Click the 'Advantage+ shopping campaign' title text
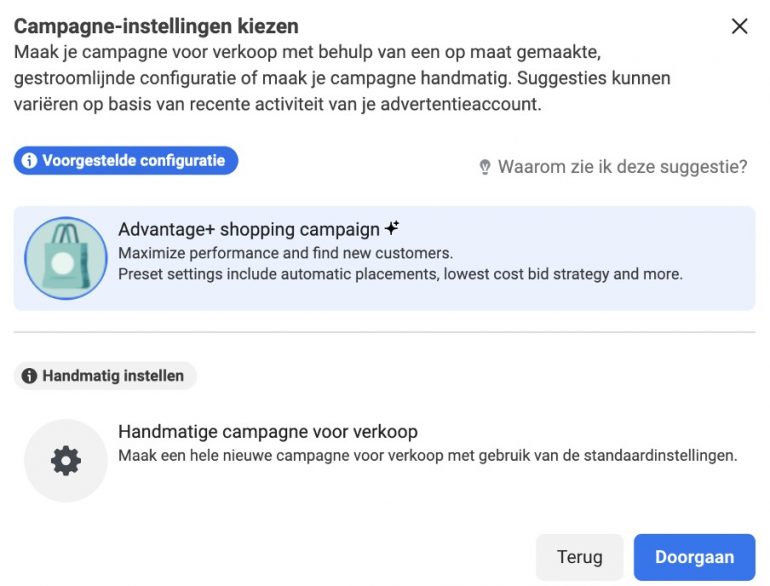The image size is (770, 586). tap(249, 229)
